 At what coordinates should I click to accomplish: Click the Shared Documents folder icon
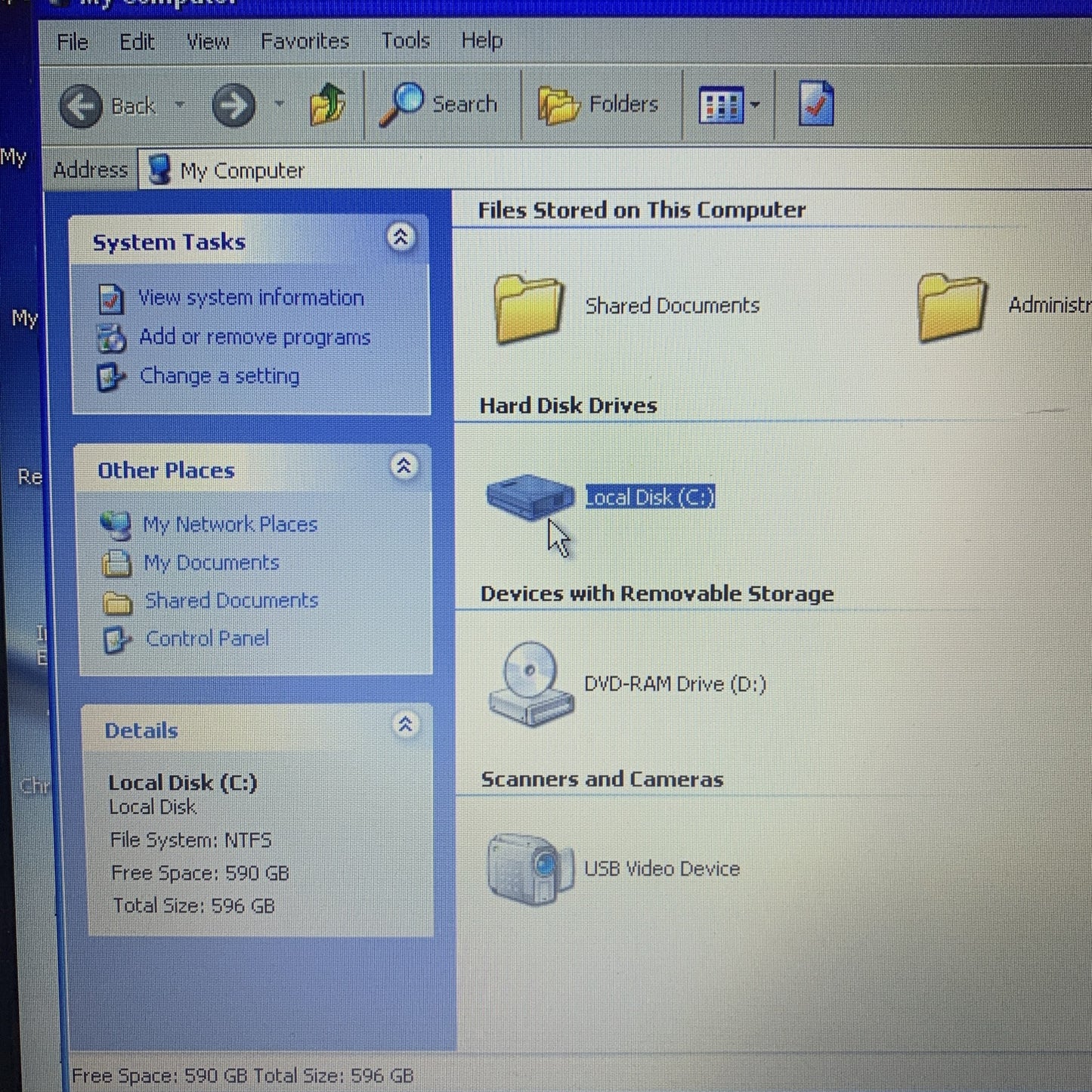click(x=528, y=308)
